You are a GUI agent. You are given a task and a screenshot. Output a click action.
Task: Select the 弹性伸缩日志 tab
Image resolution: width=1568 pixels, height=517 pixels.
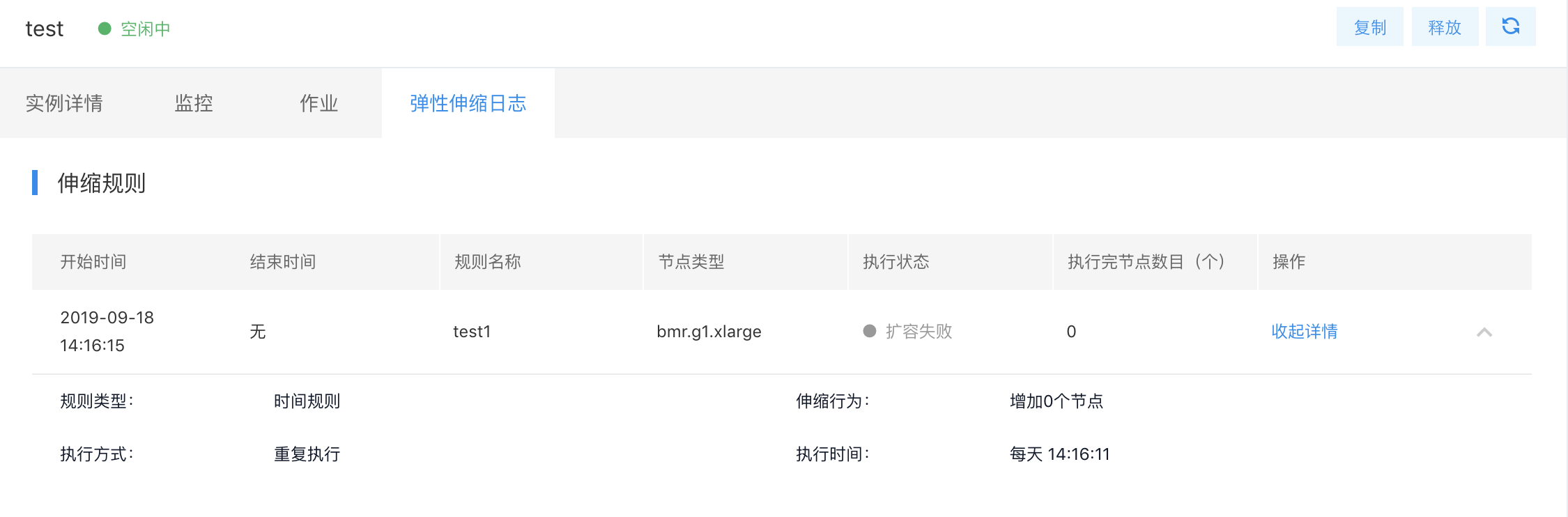coord(468,103)
